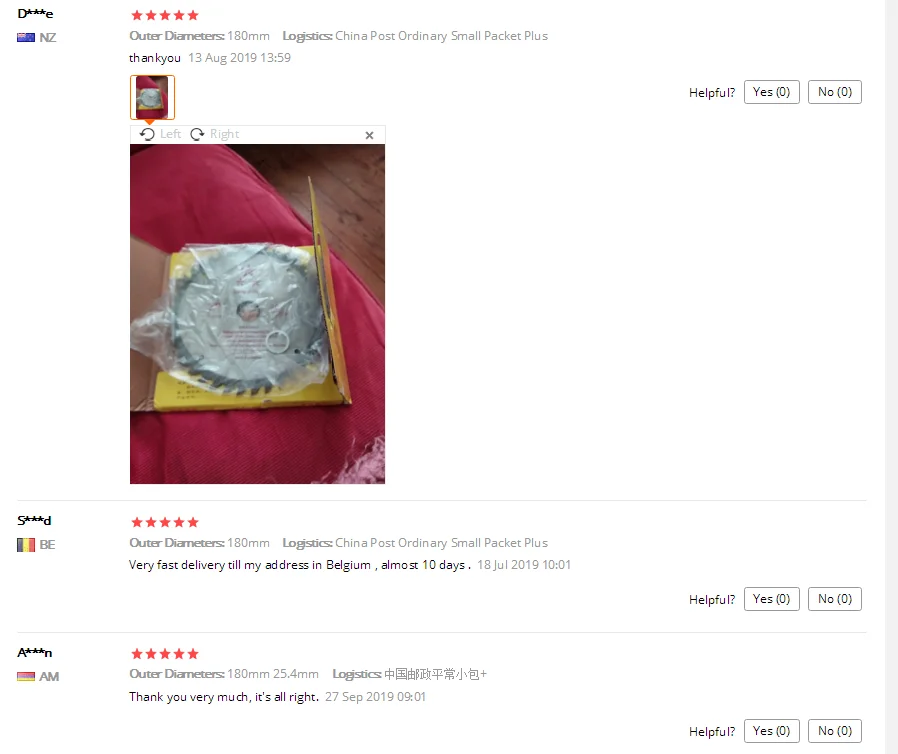898x754 pixels.
Task: Click reviewer name S***d
Action: [x=34, y=520]
